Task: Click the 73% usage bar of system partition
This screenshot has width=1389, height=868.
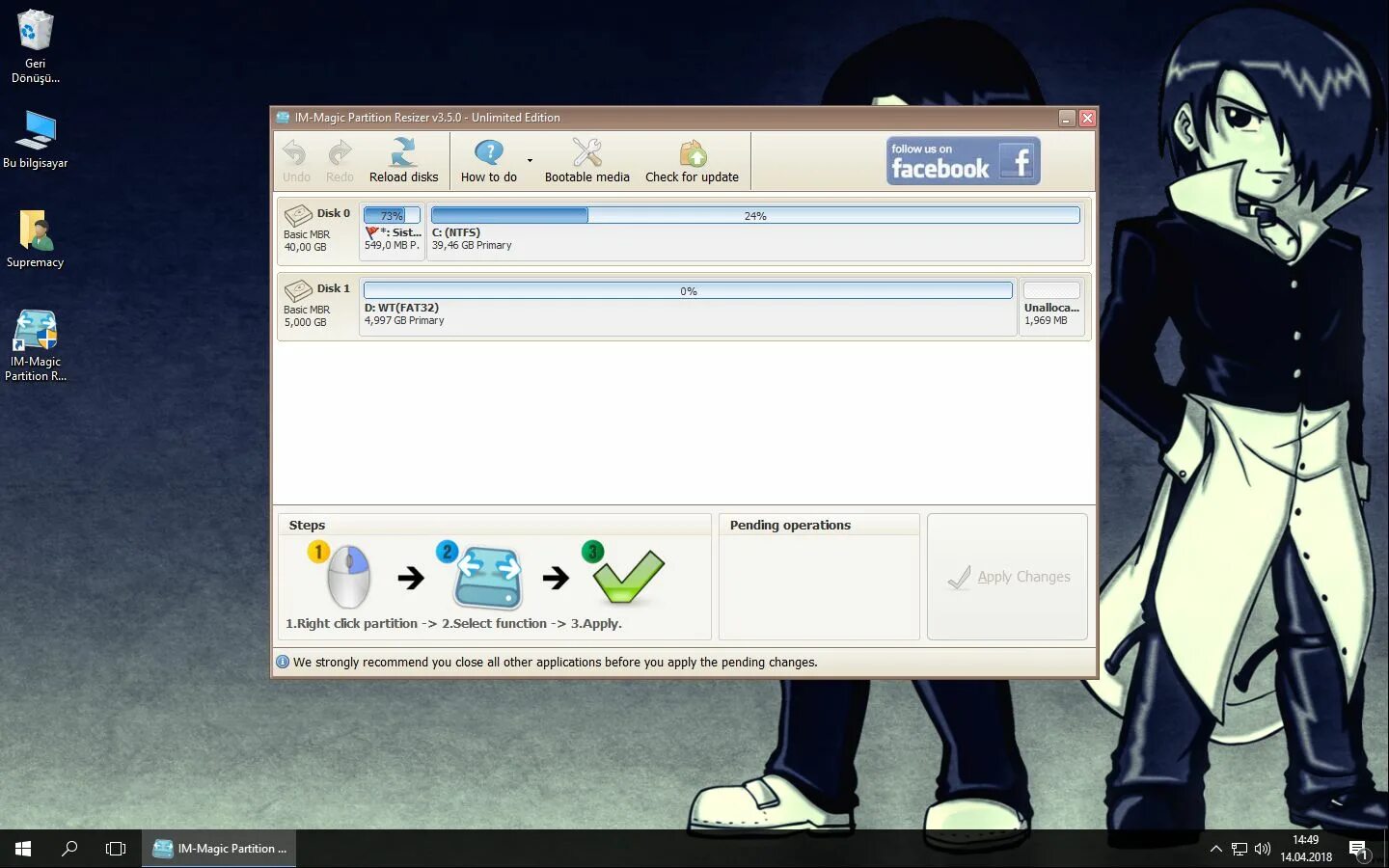Action: click(x=392, y=216)
